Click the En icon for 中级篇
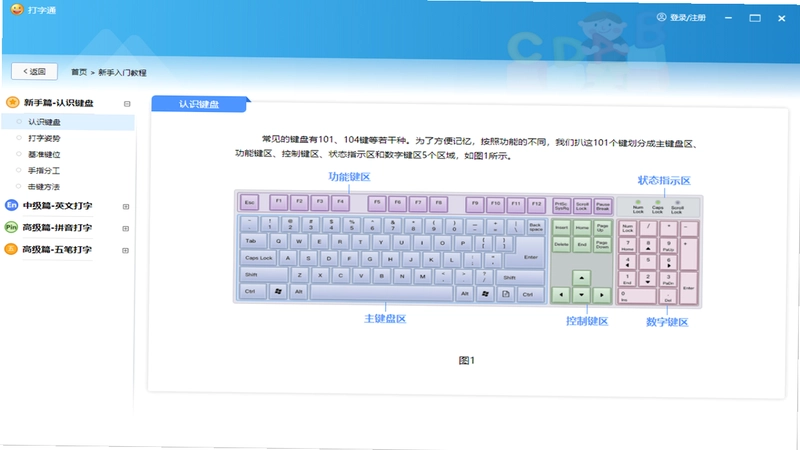Image resolution: width=800 pixels, height=450 pixels. pos(11,205)
